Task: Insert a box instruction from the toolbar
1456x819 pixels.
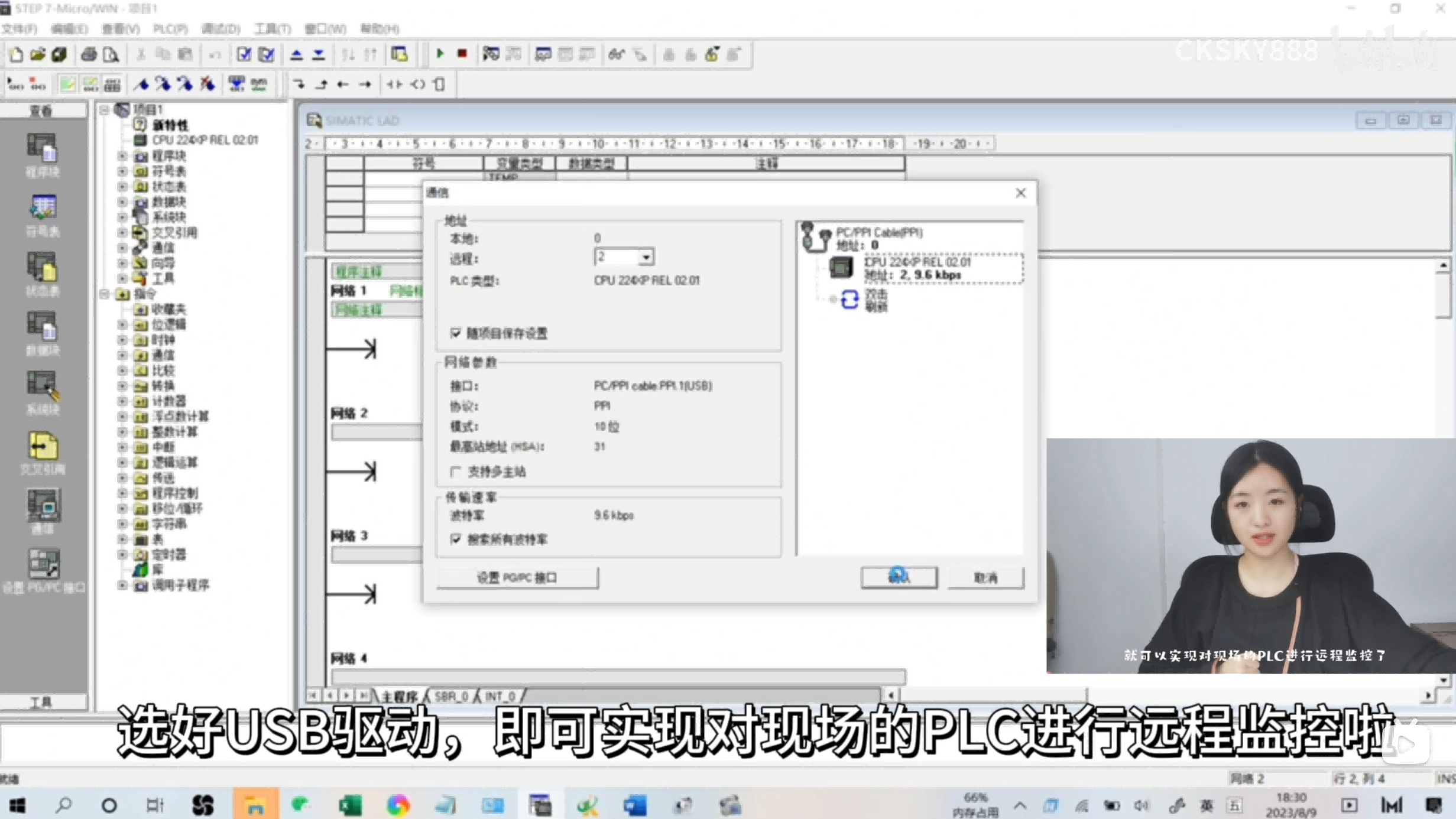Action: (439, 84)
